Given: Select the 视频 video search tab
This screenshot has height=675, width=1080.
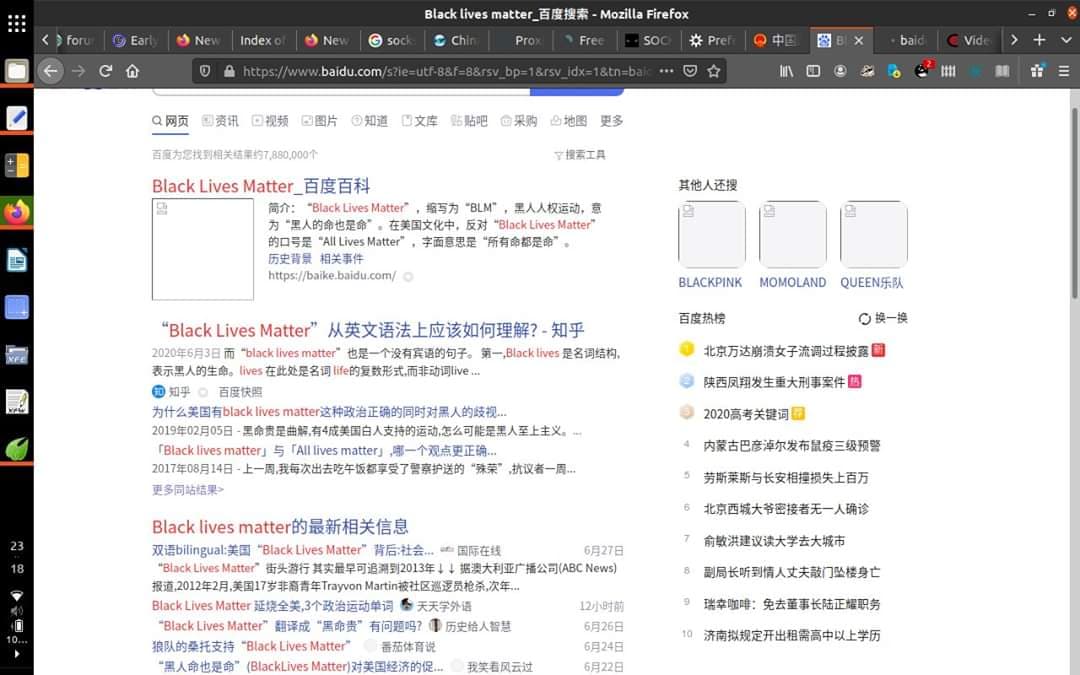Looking at the screenshot, I should (270, 121).
